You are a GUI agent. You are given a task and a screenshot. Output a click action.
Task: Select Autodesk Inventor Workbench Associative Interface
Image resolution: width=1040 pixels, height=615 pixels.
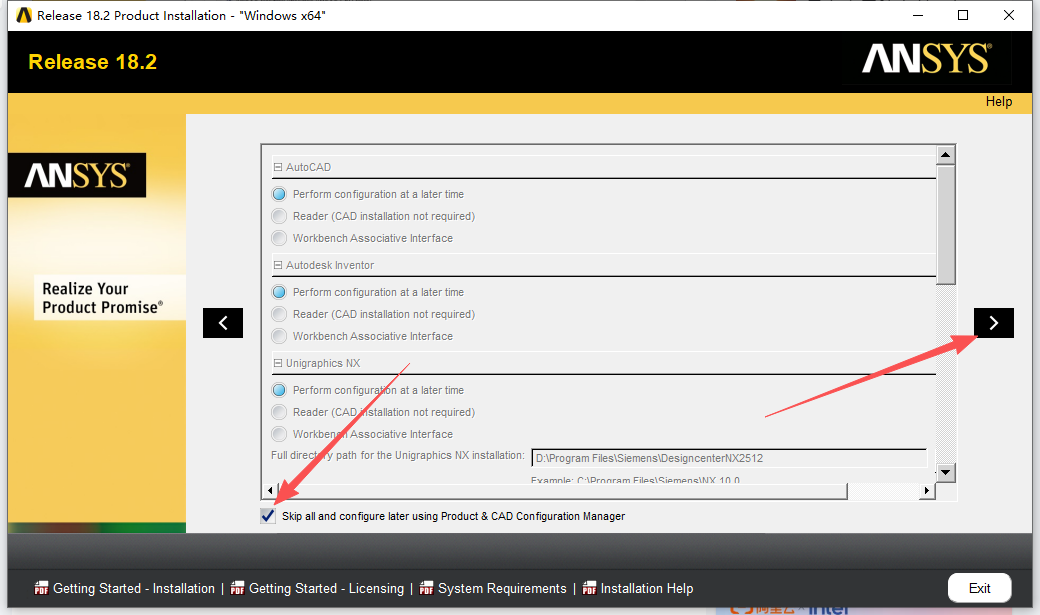279,336
